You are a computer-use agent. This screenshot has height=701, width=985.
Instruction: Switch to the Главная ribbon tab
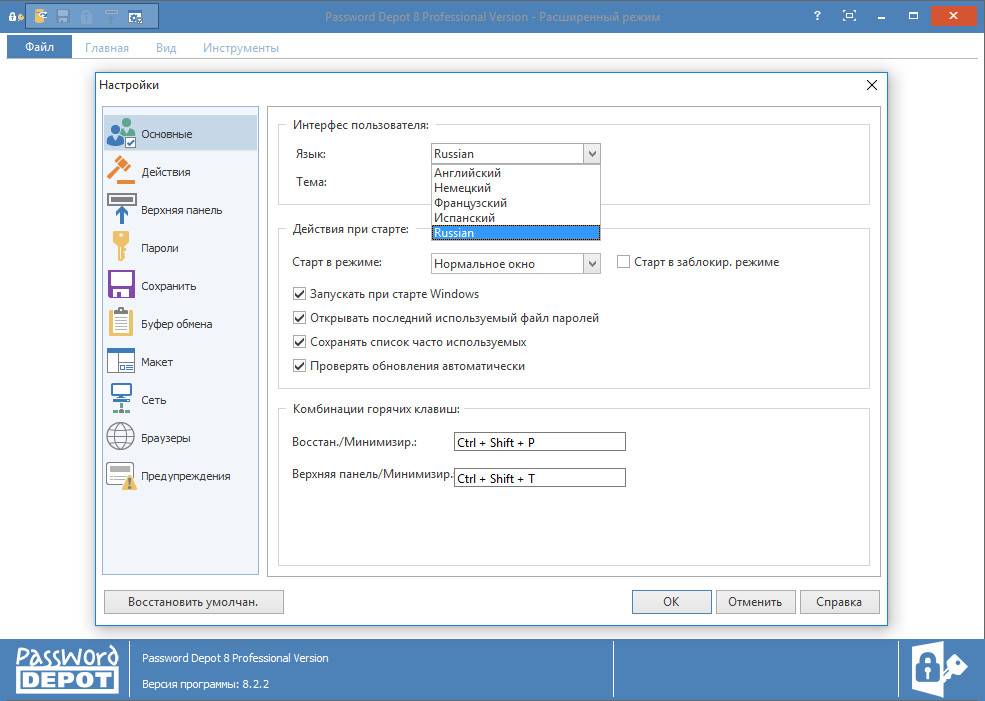107,48
